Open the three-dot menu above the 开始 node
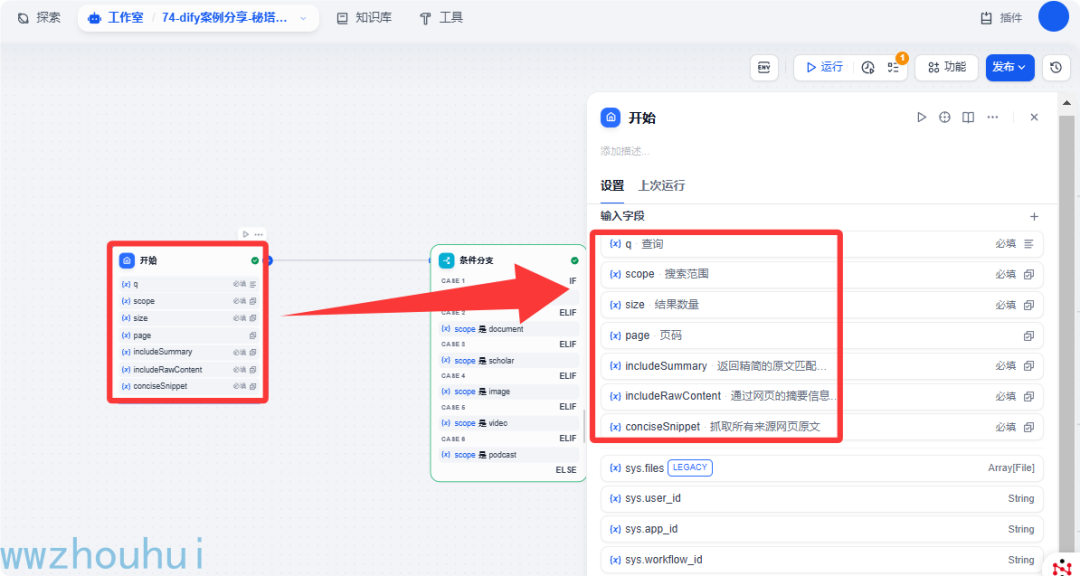Image resolution: width=1080 pixels, height=576 pixels. tap(258, 234)
